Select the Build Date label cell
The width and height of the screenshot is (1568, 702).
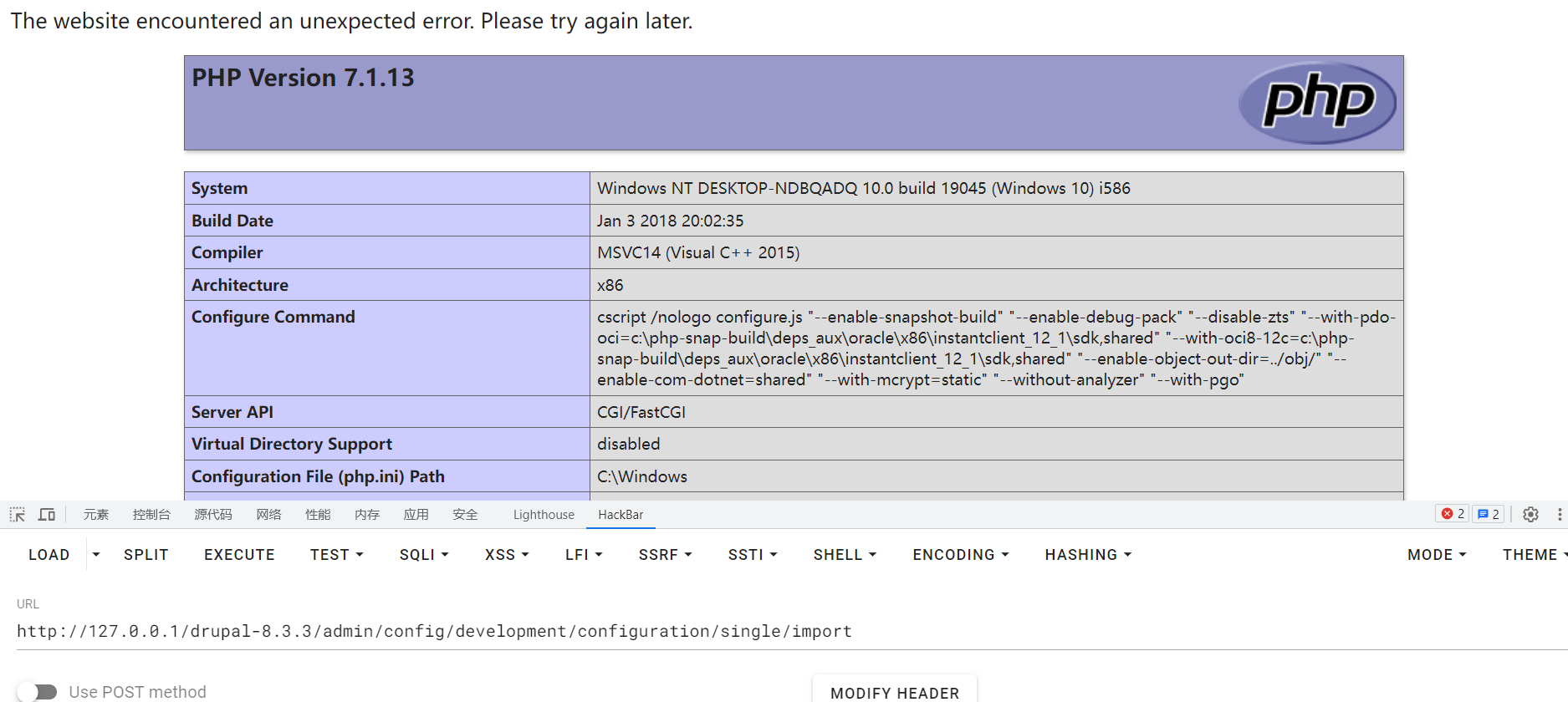point(387,221)
